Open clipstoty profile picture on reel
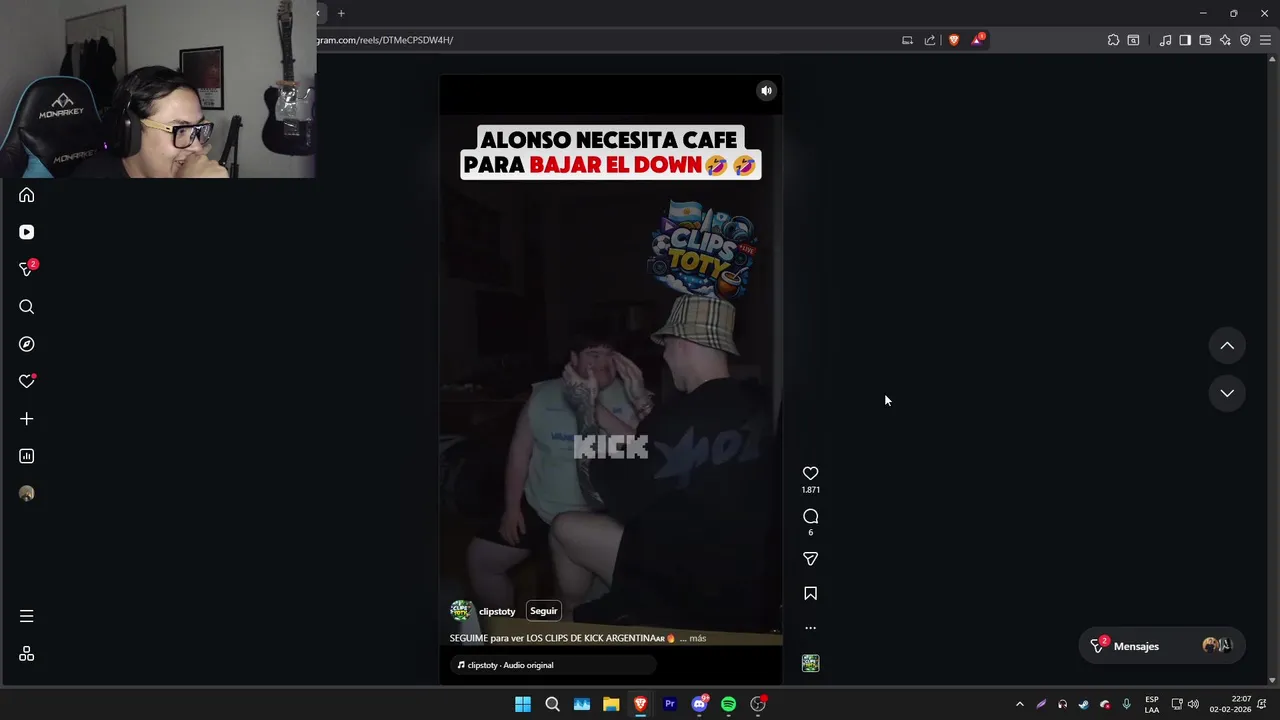1280x720 pixels. click(x=461, y=611)
